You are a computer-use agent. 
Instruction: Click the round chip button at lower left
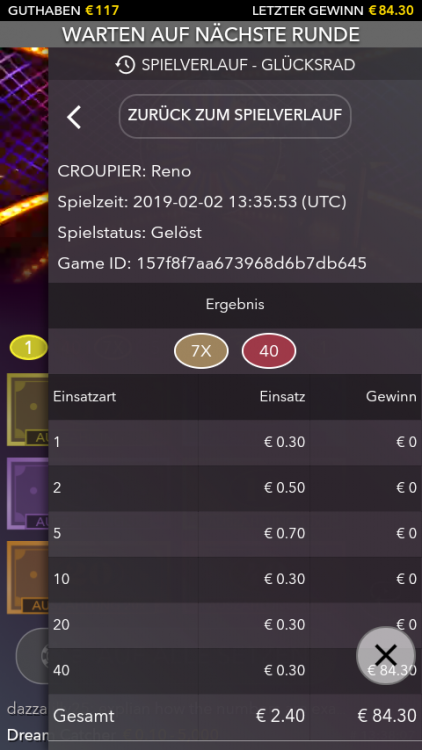32,655
